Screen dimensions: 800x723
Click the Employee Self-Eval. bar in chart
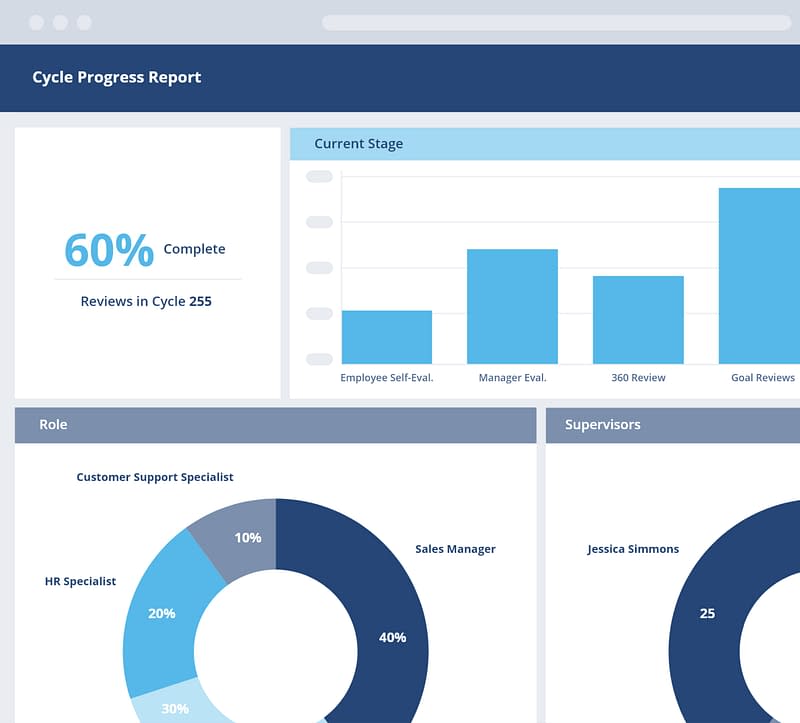point(387,337)
